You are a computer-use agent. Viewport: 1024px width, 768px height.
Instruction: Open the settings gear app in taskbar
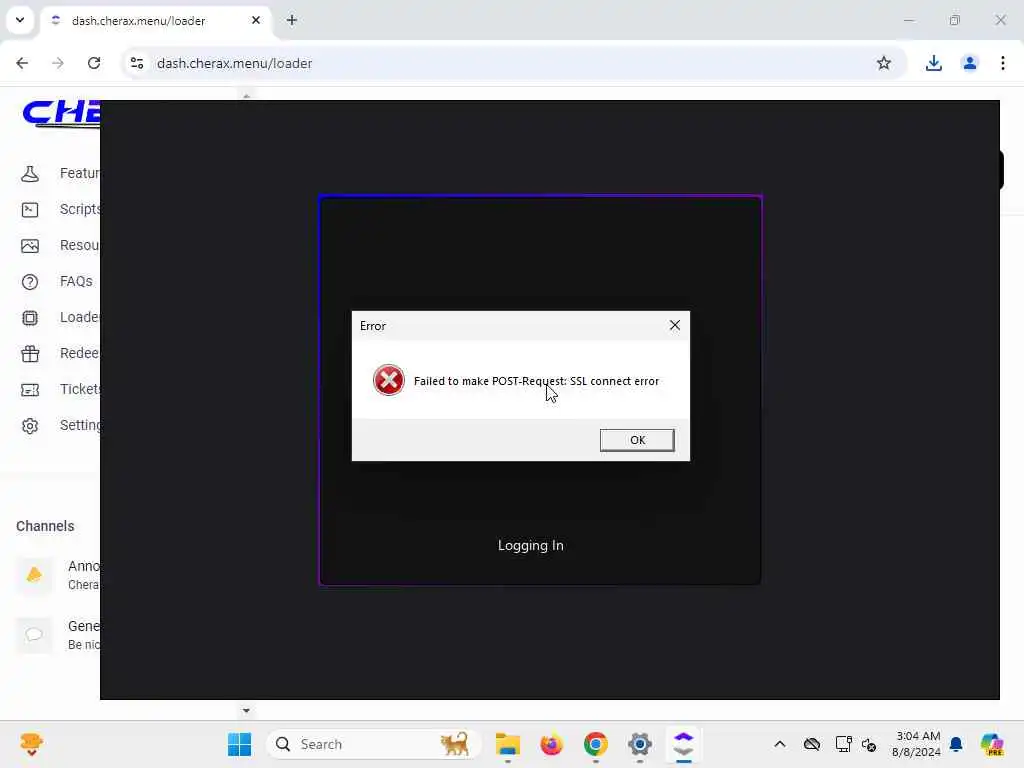pos(639,744)
